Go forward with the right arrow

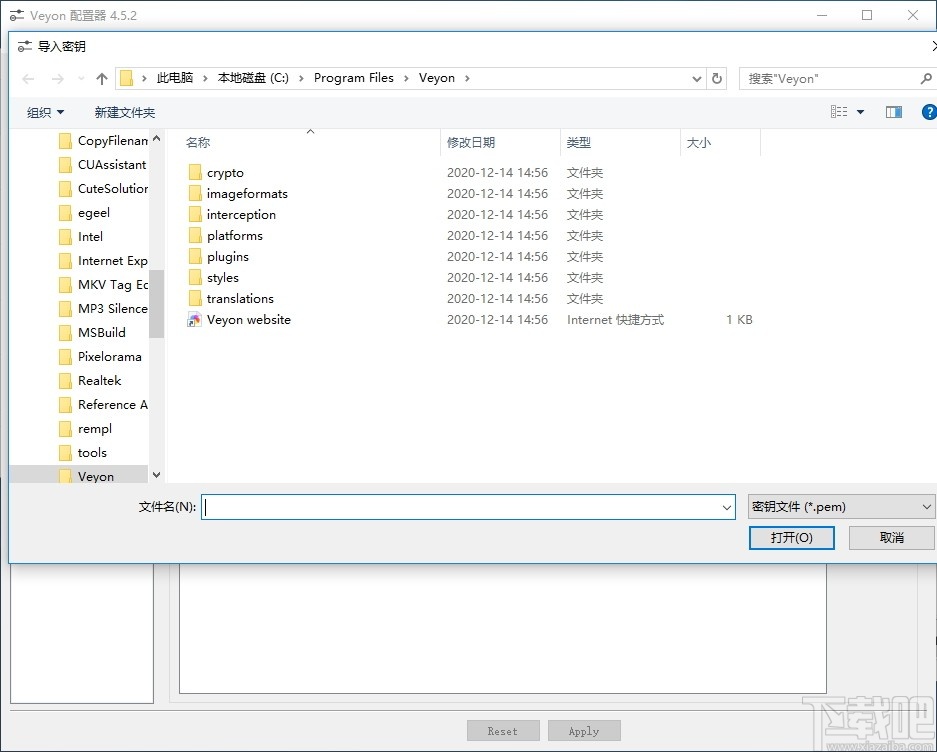[x=57, y=78]
